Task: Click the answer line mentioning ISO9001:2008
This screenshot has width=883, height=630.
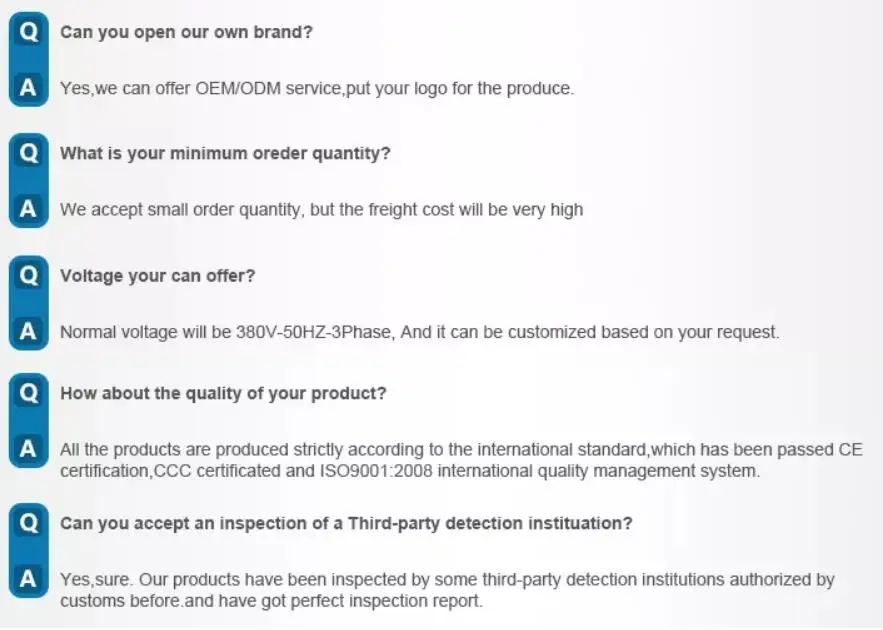Action: [410, 471]
